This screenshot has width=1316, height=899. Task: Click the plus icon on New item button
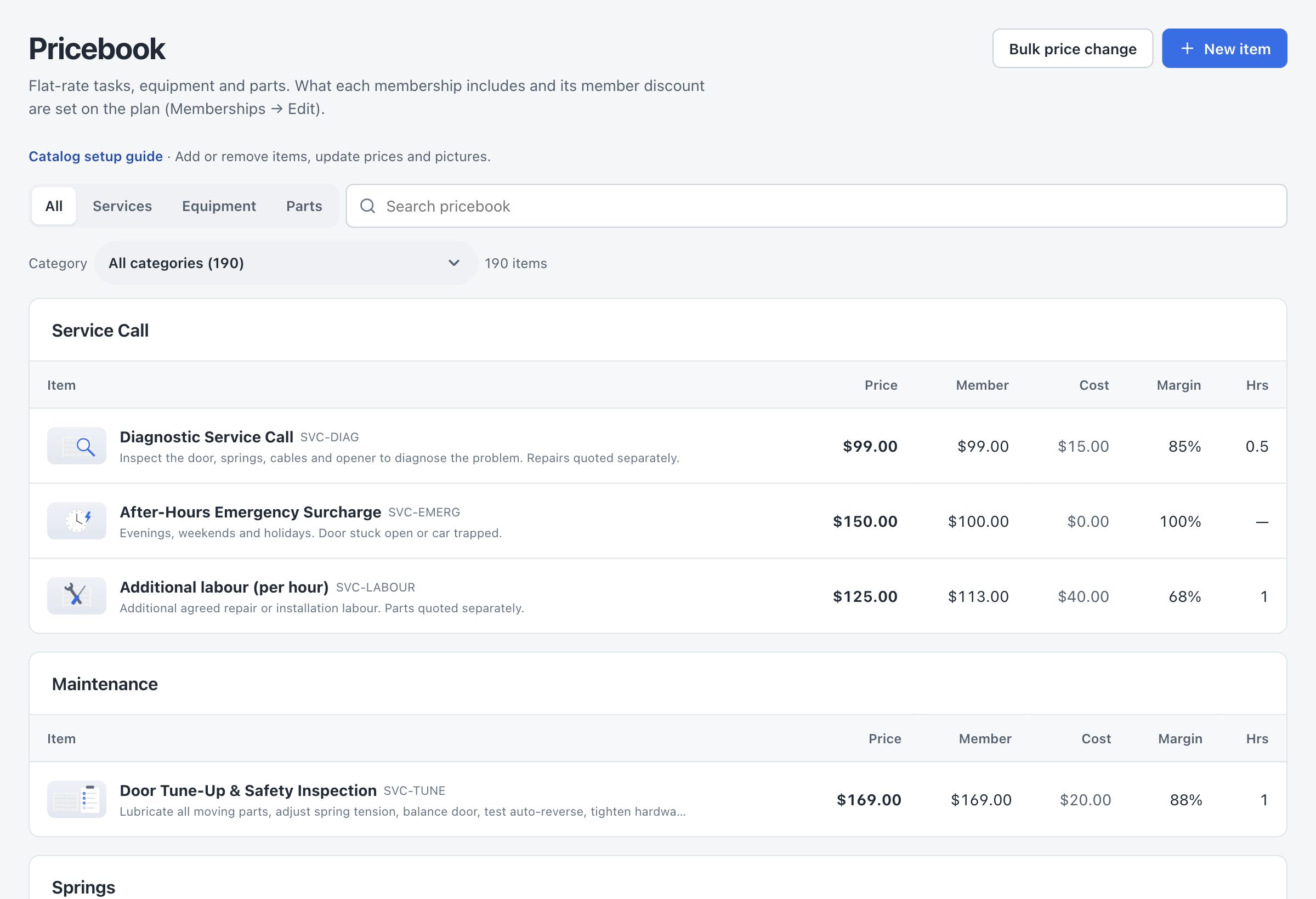pyautogui.click(x=1188, y=49)
